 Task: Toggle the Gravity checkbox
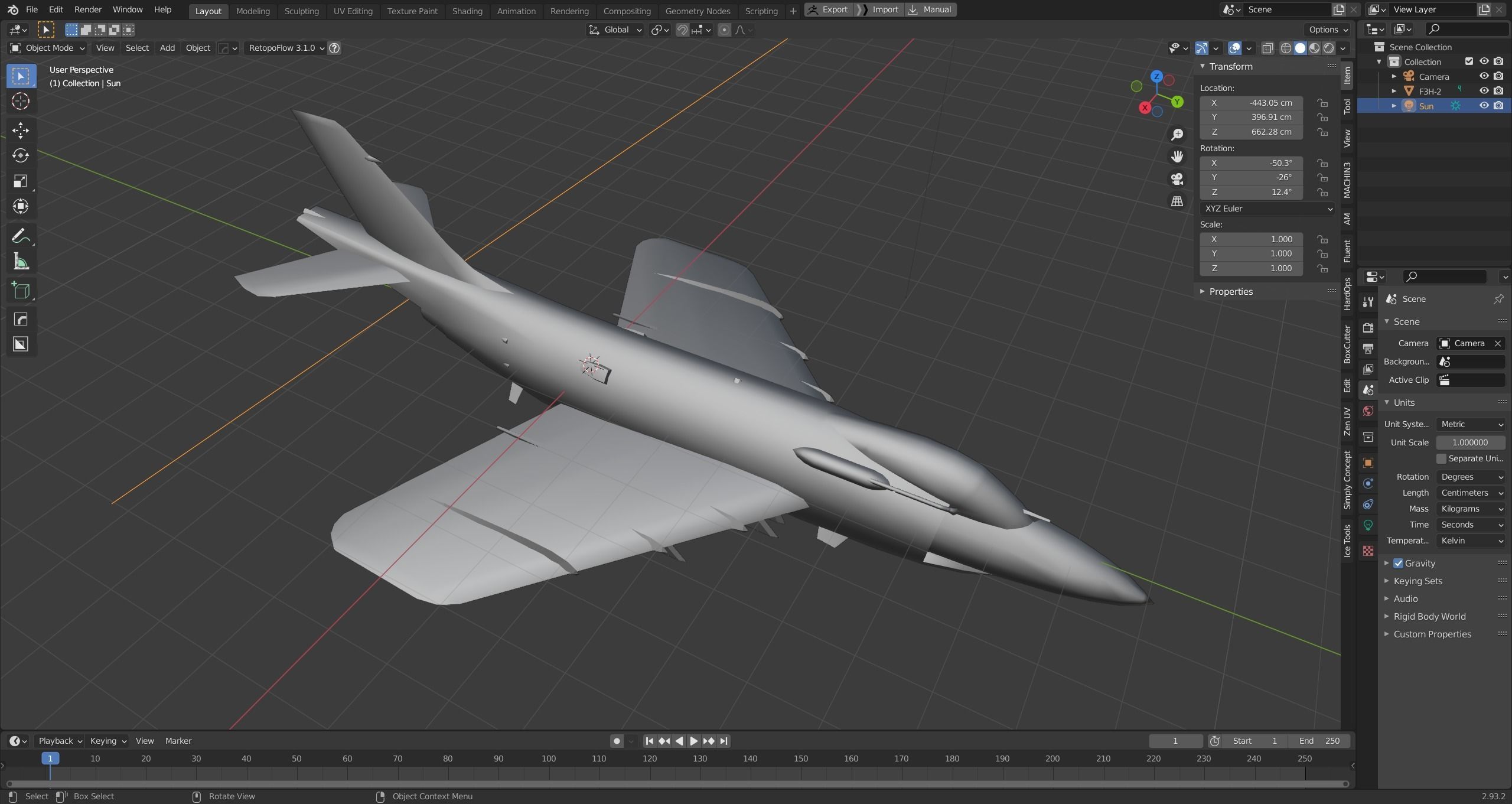pyautogui.click(x=1398, y=564)
